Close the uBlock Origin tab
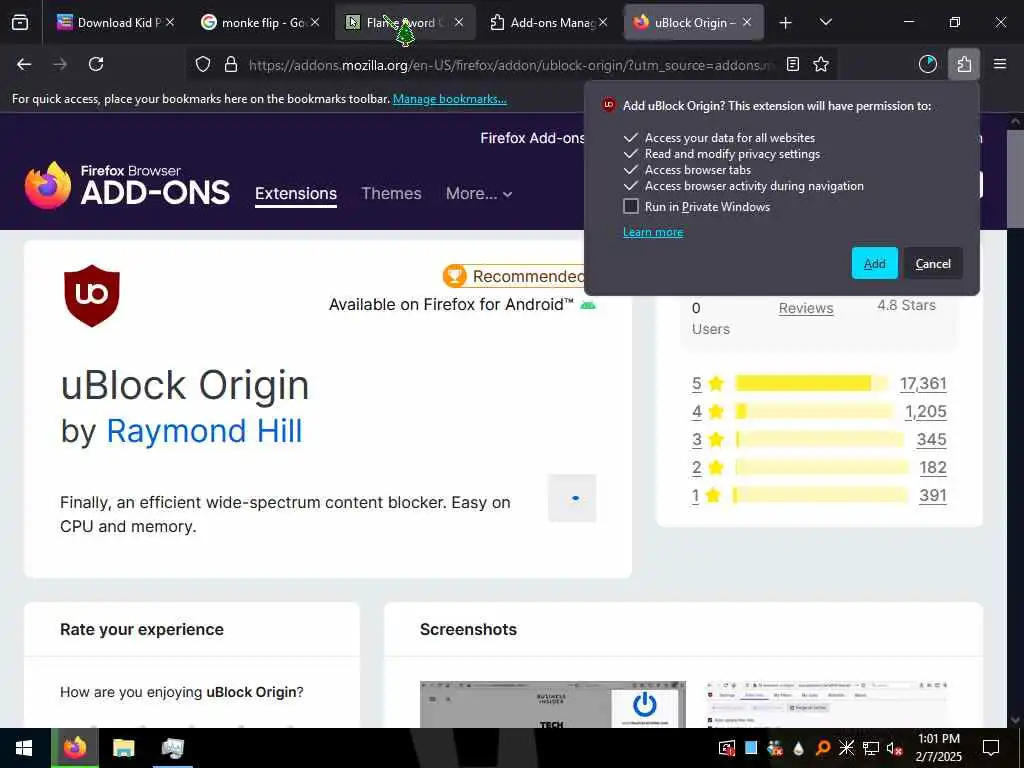1024x768 pixels. click(x=747, y=22)
